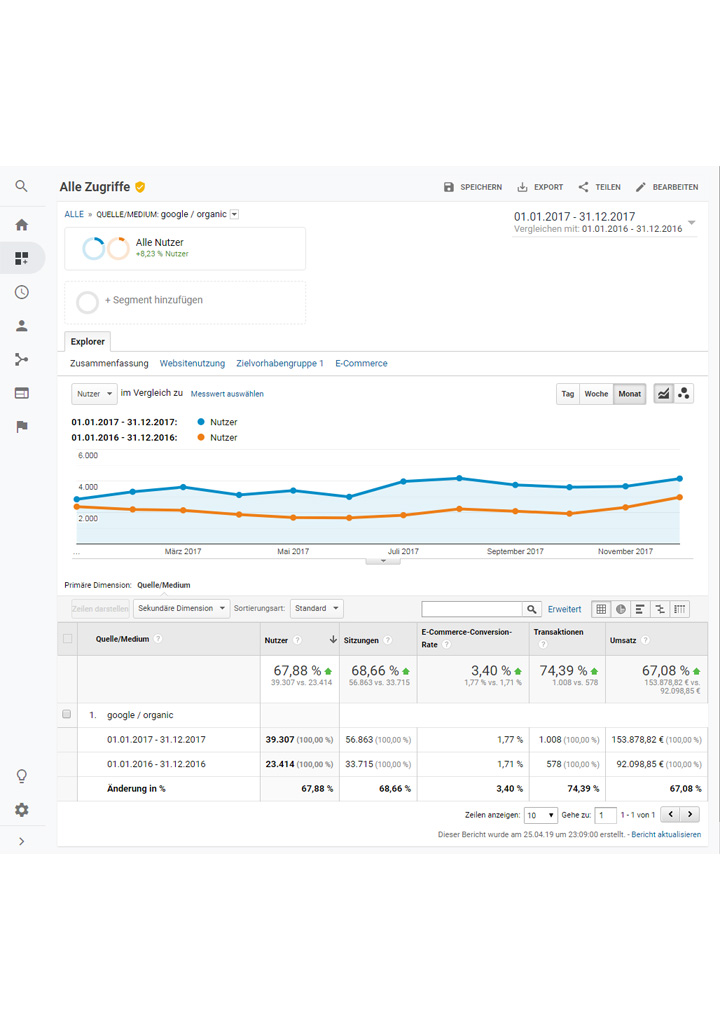Click the verified shield badge next to Alle Zugriffe

point(140,187)
